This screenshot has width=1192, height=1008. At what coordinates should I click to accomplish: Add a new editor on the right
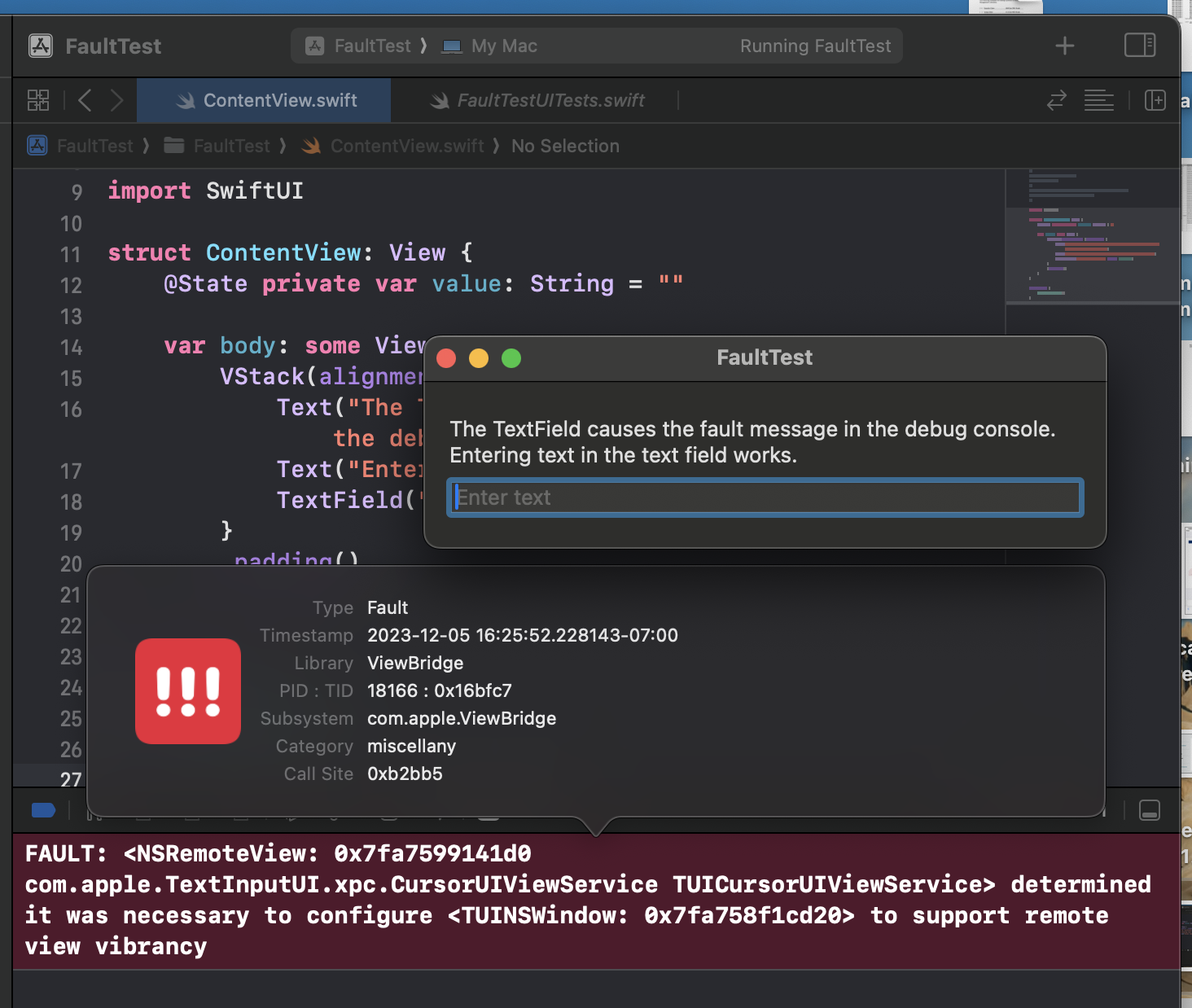coord(1155,100)
